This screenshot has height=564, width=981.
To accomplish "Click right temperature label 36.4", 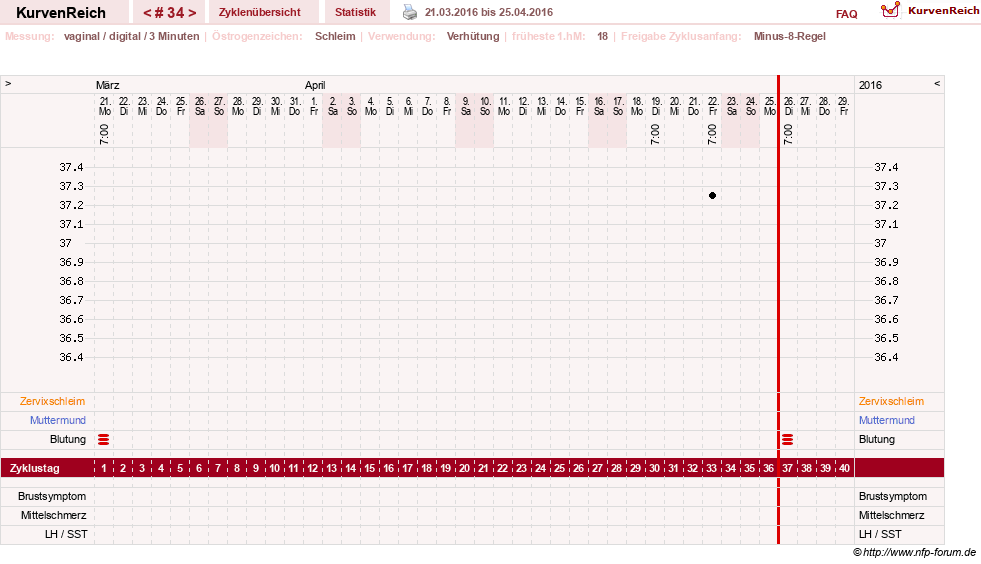I will pyautogui.click(x=886, y=357).
